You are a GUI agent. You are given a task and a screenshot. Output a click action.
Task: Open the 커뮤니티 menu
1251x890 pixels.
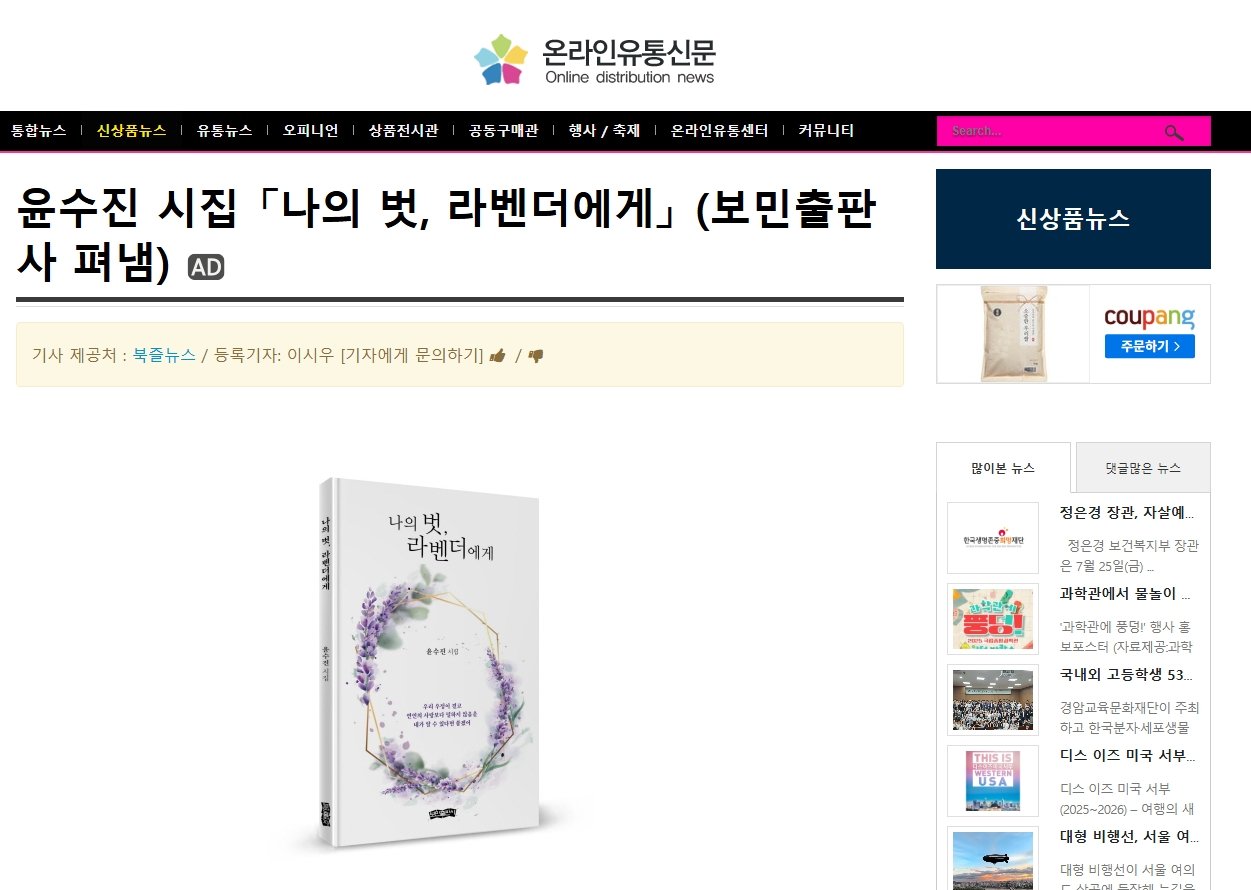pyautogui.click(x=826, y=131)
